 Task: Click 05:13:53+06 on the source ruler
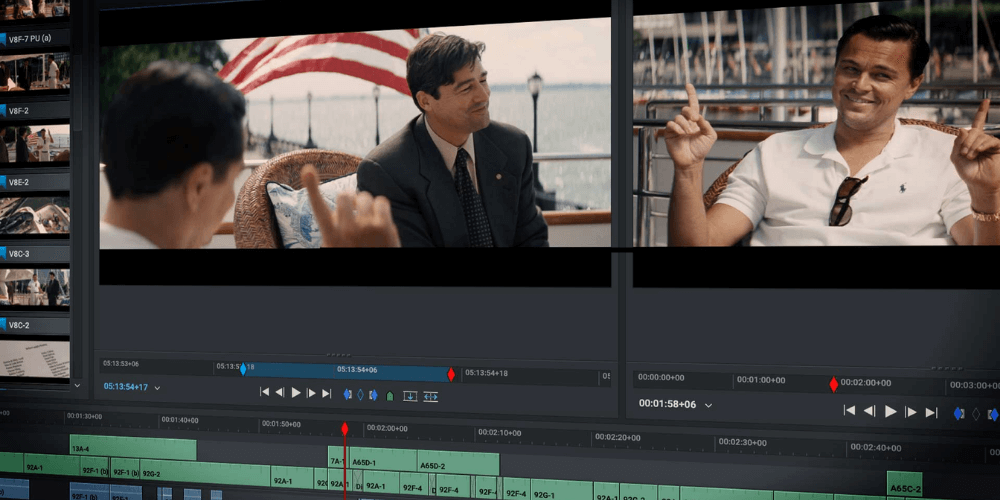point(121,364)
